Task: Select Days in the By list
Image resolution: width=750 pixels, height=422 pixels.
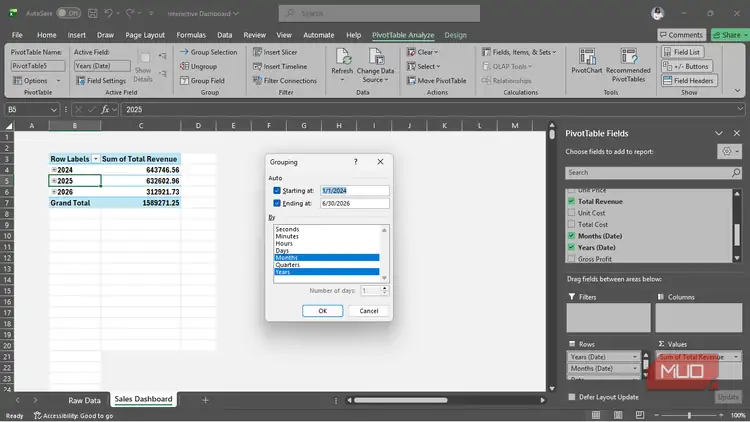Action: pos(327,250)
